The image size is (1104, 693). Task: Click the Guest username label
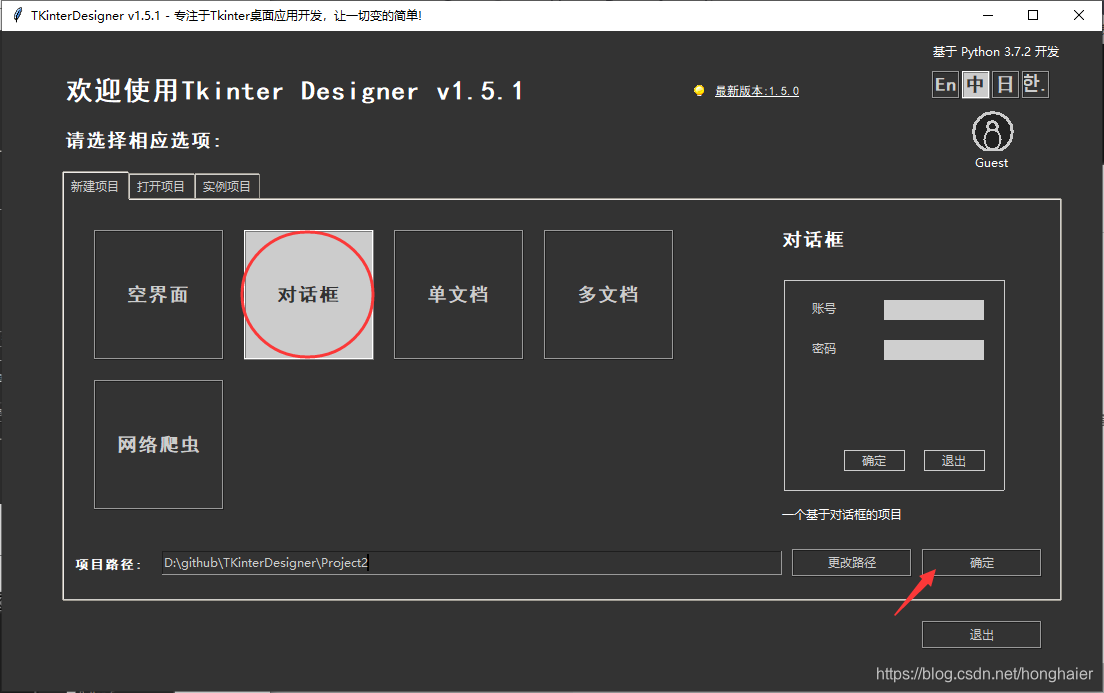(991, 163)
